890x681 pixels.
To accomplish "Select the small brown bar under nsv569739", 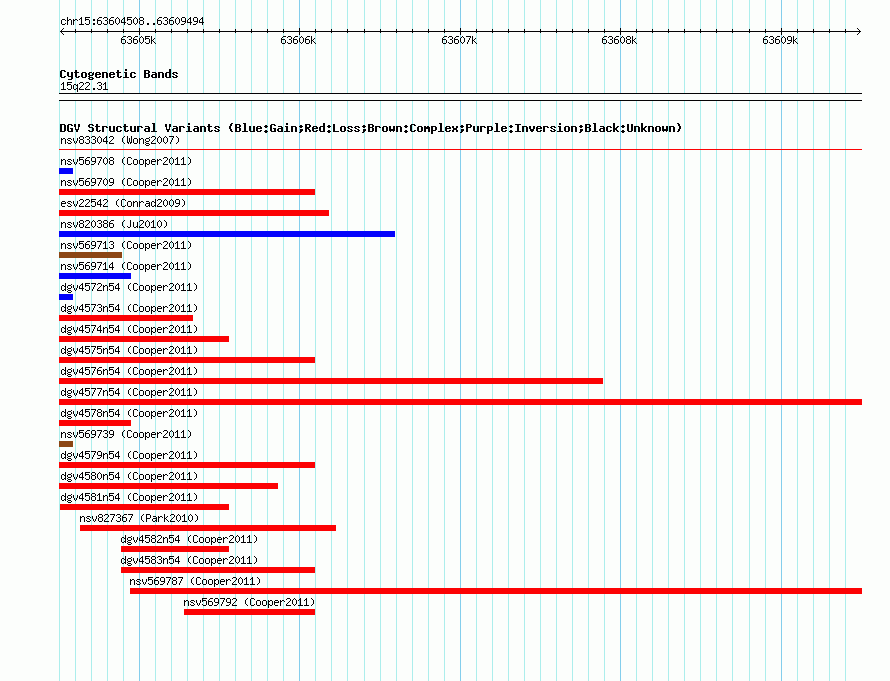I will pyautogui.click(x=66, y=444).
